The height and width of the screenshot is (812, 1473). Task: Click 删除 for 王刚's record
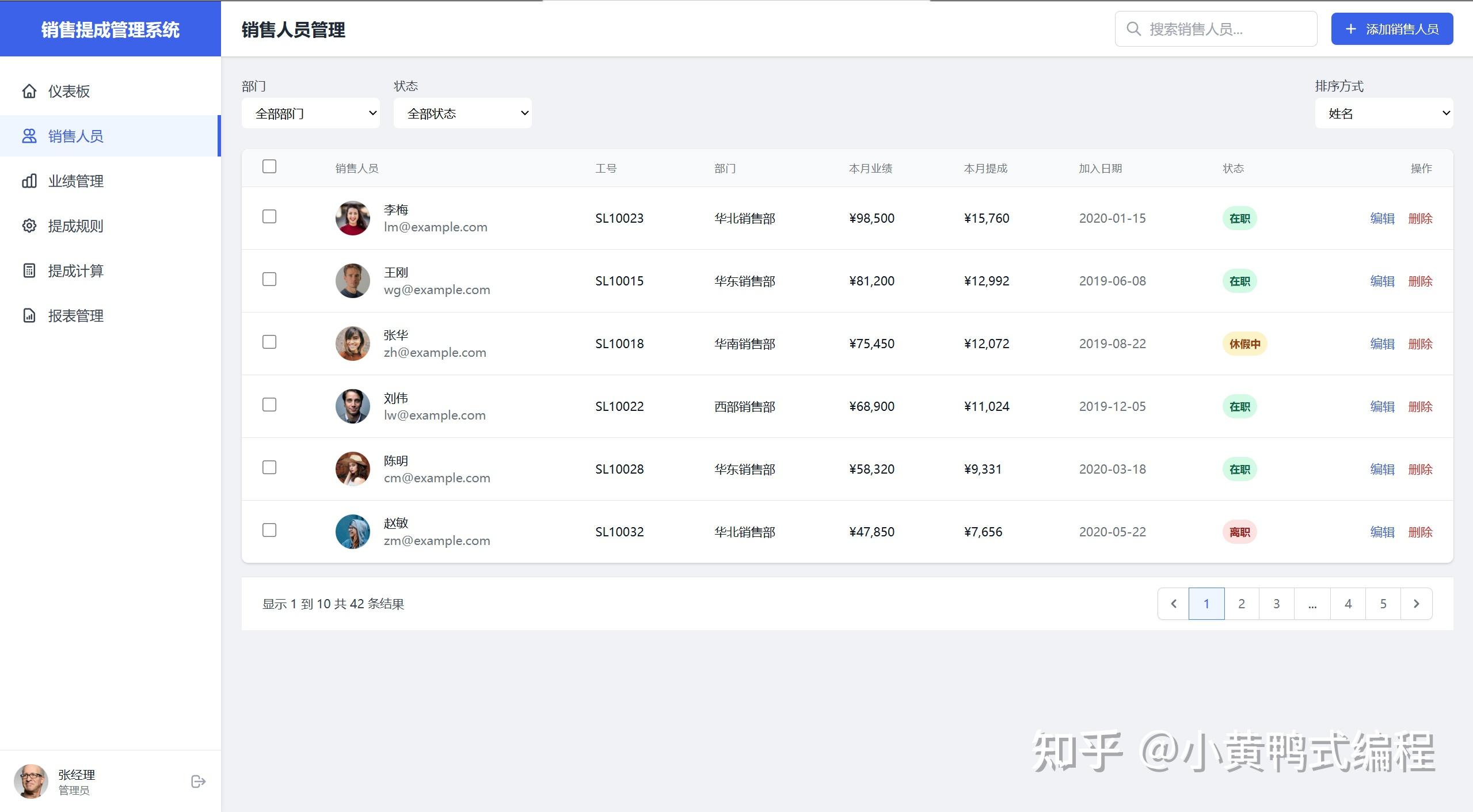coord(1420,281)
